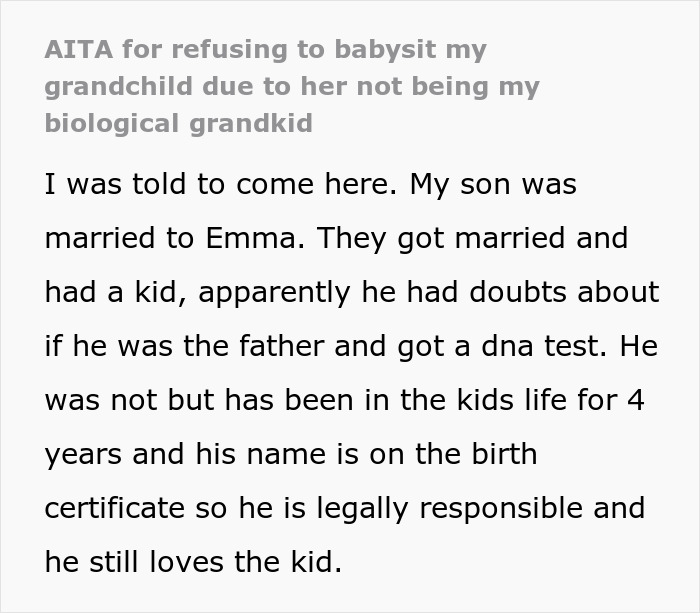Click "biological grandkid" in the title
This screenshot has height=613, width=700.
point(178,123)
